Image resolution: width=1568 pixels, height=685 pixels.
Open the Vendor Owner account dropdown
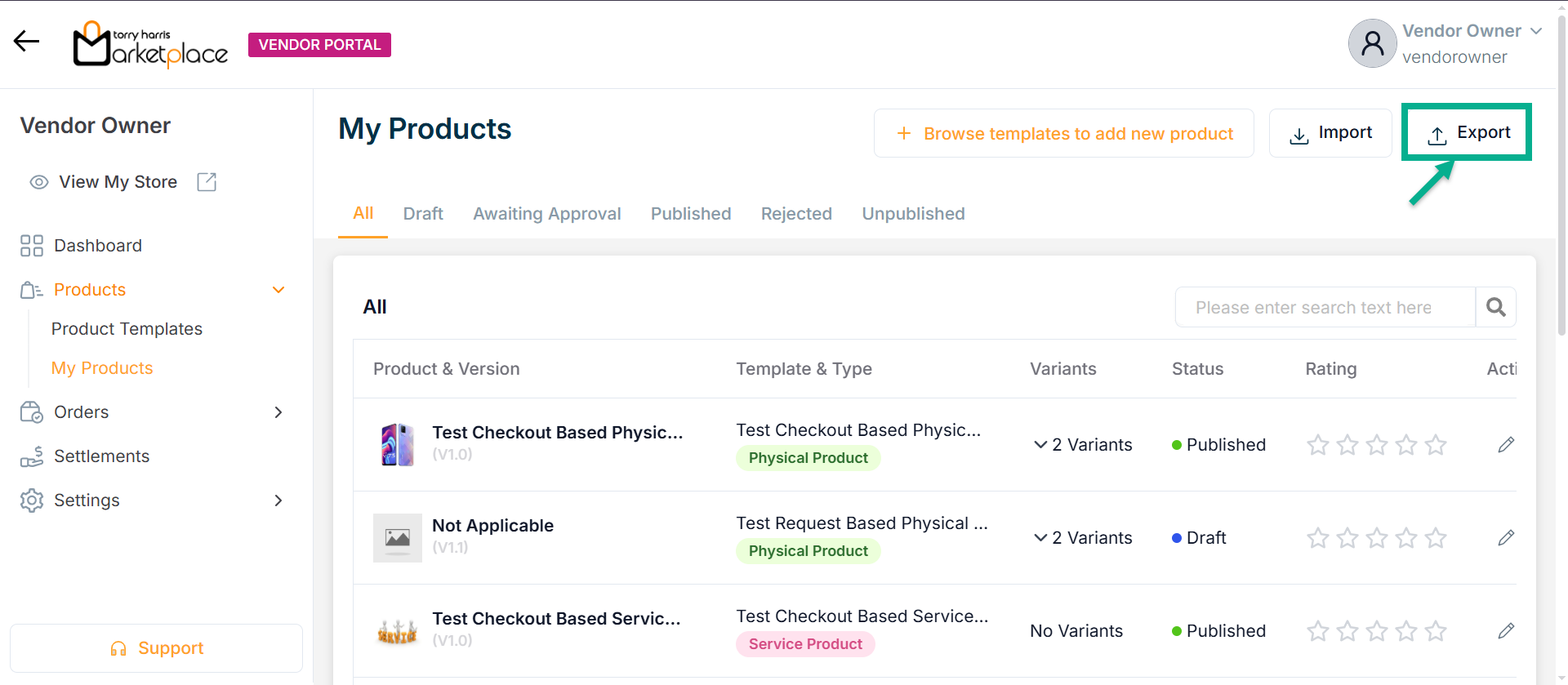[x=1536, y=31]
